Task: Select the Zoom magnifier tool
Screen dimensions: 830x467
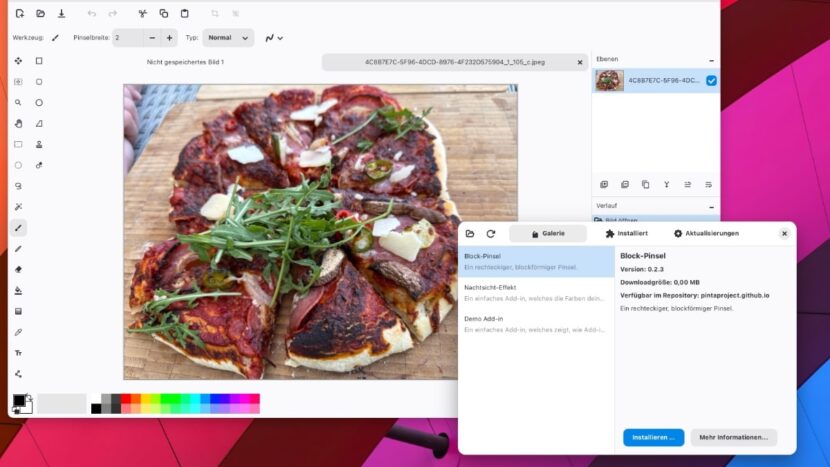Action: 18,102
